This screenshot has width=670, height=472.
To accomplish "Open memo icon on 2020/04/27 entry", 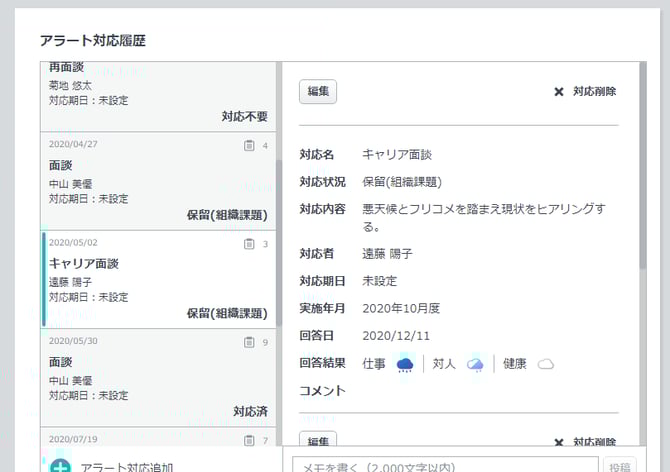I will coord(249,146).
